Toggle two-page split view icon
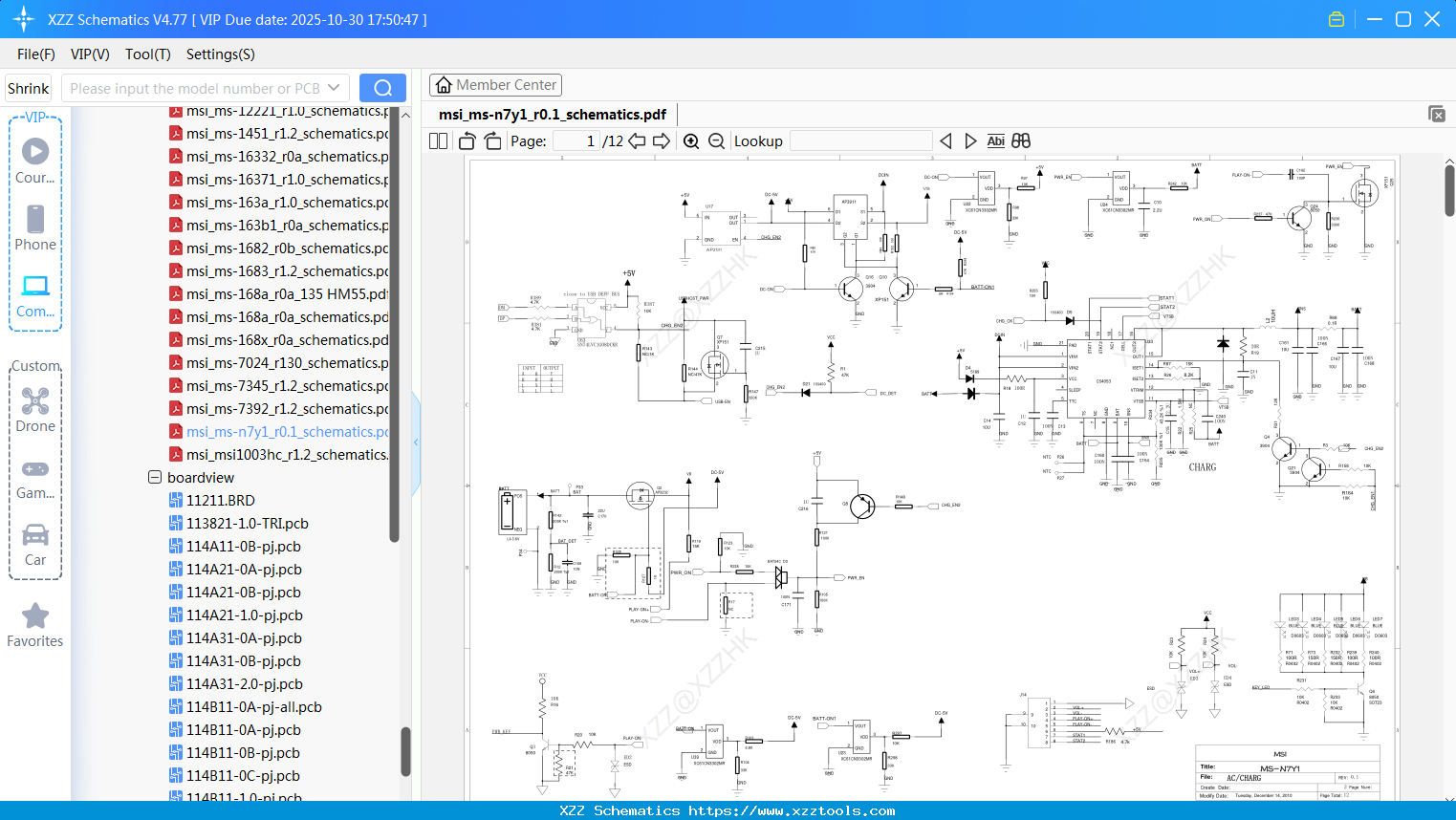Image resolution: width=1456 pixels, height=820 pixels. coord(439,141)
